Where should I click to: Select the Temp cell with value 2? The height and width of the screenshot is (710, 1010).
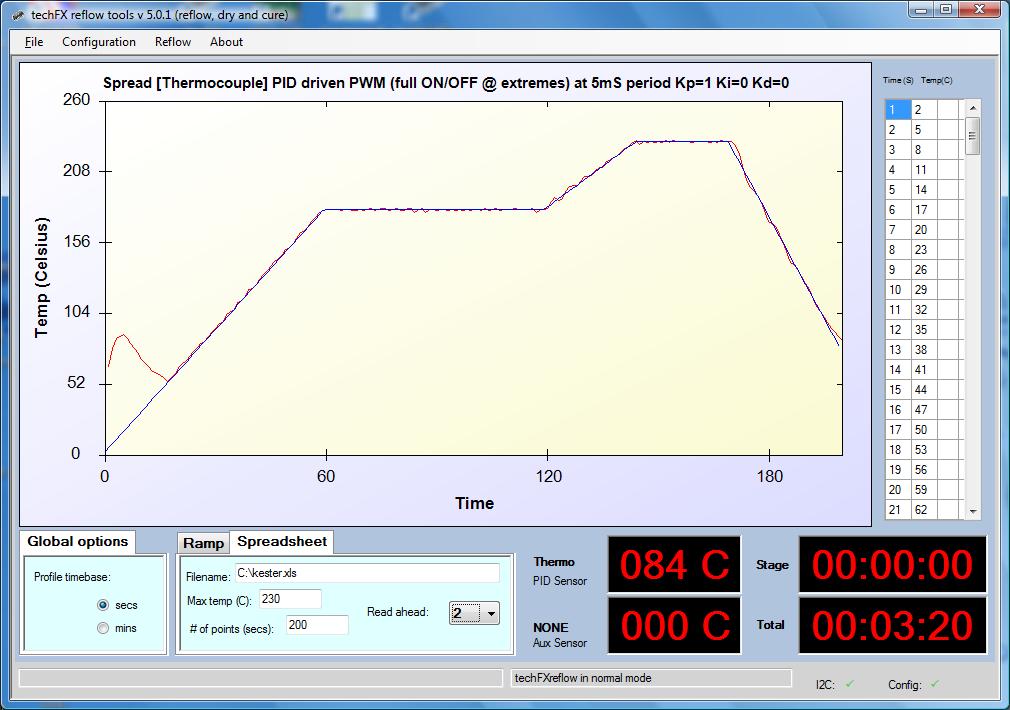pos(924,110)
